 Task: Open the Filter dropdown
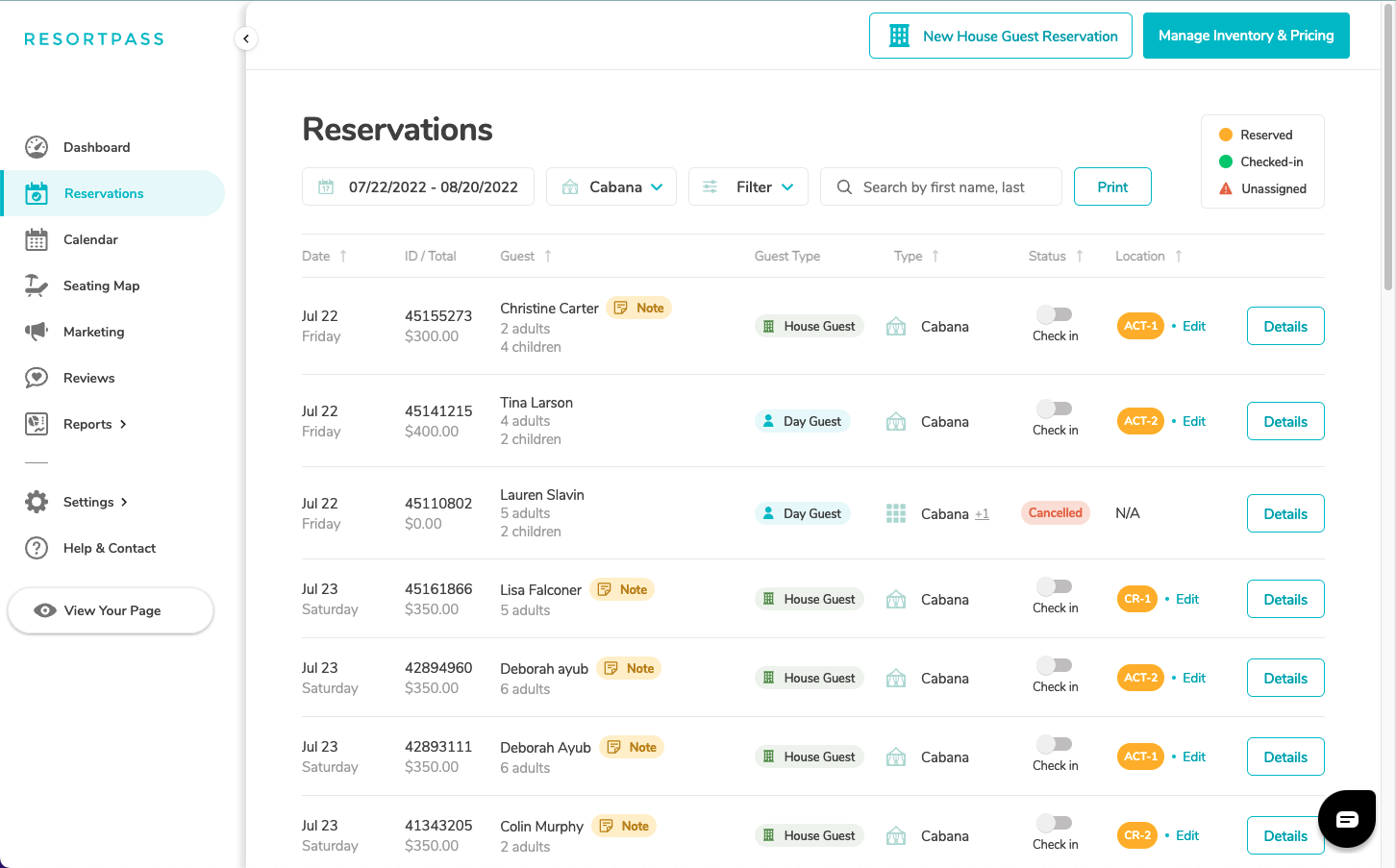pyautogui.click(x=748, y=186)
